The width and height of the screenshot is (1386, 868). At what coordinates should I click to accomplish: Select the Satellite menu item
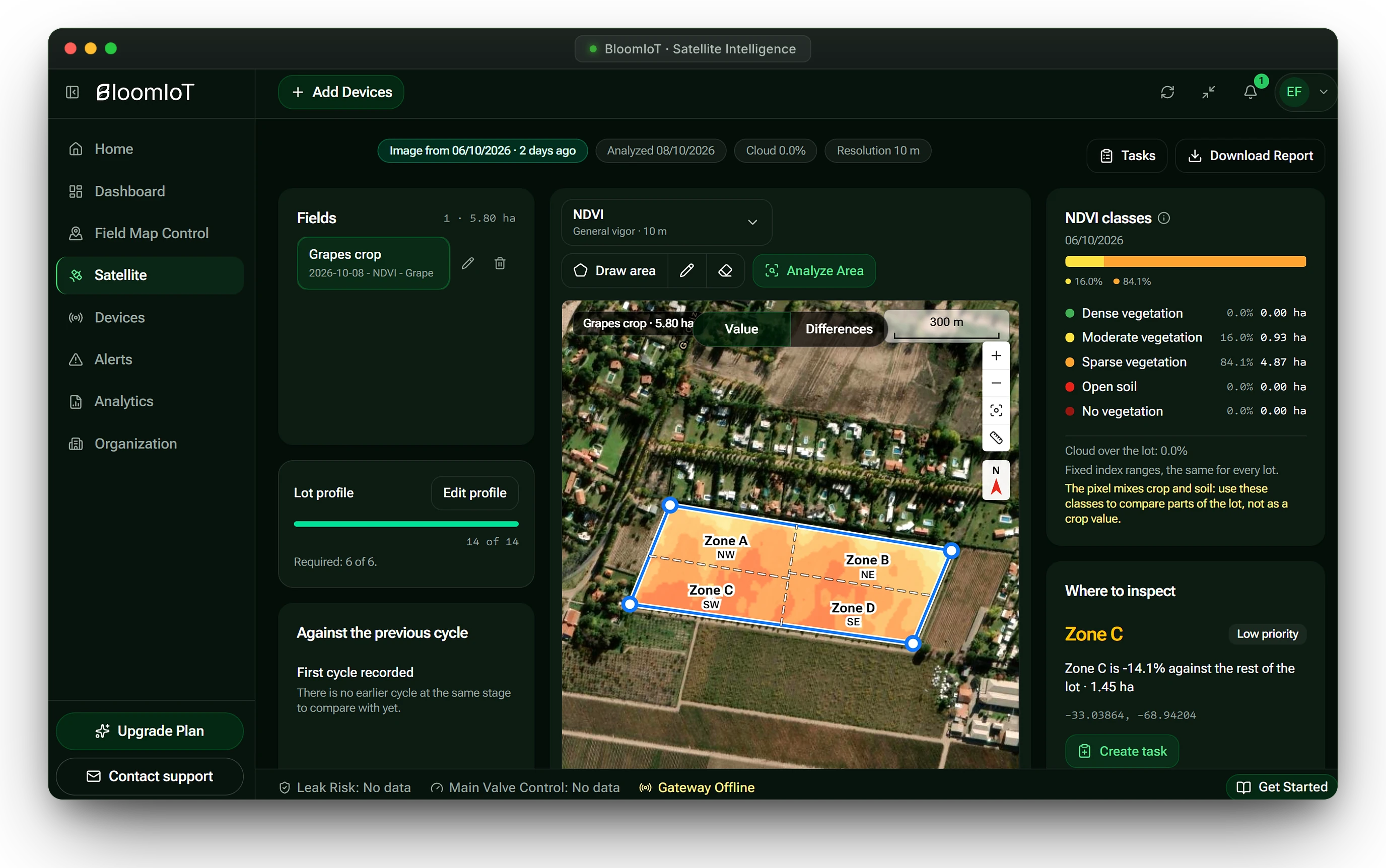click(150, 275)
